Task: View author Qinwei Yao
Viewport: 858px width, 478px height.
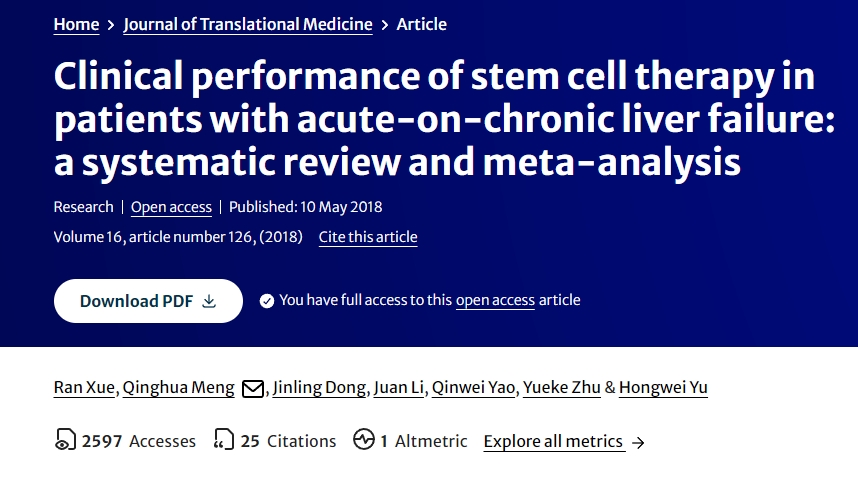Action: [x=475, y=388]
